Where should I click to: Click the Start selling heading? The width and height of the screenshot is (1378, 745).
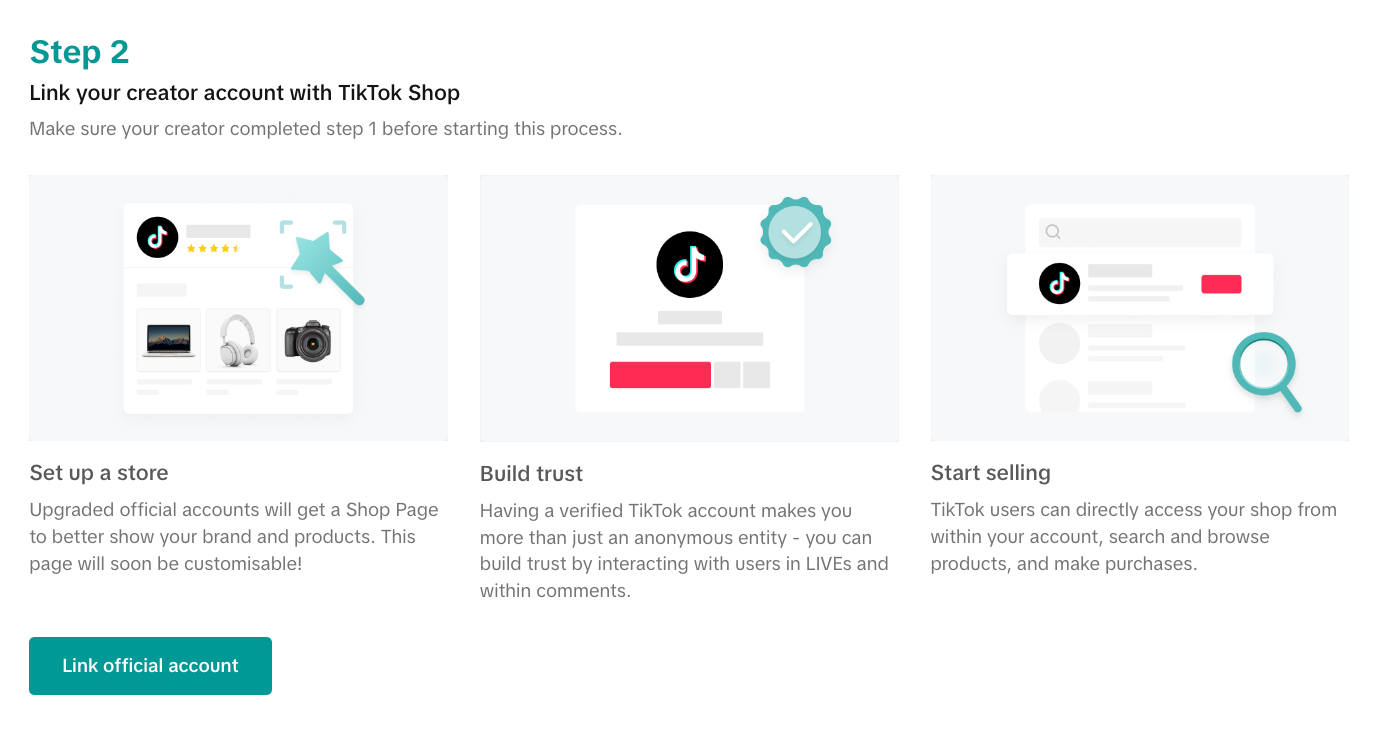pyautogui.click(x=990, y=473)
